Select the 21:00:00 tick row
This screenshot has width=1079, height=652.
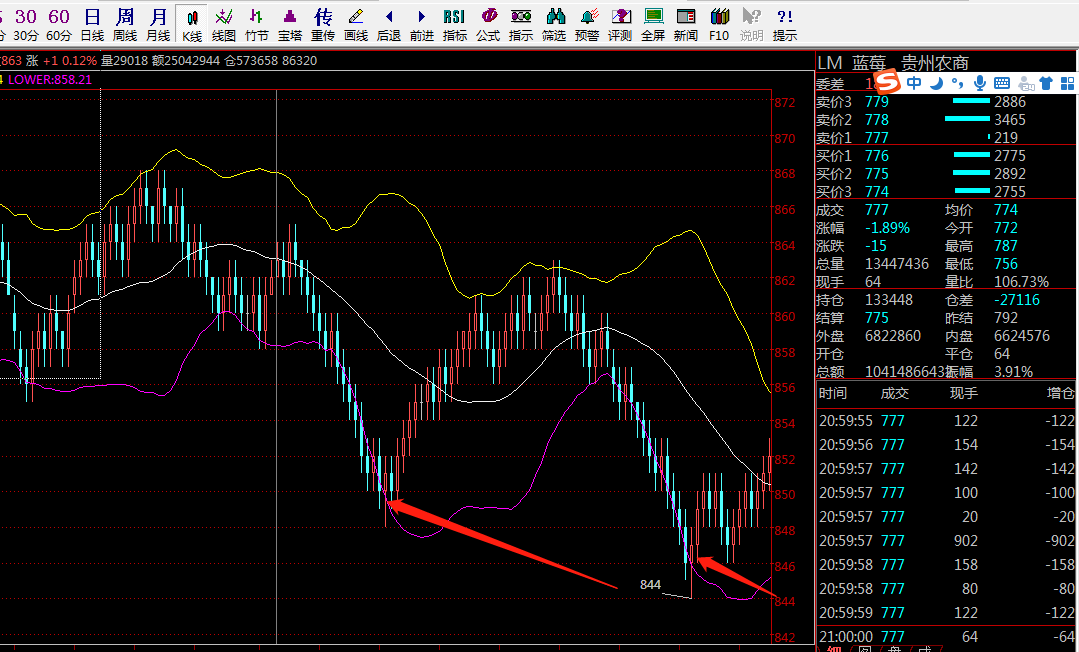click(x=947, y=637)
